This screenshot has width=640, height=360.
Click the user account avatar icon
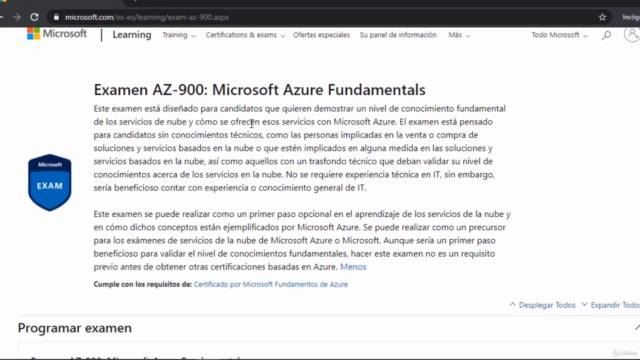632,34
